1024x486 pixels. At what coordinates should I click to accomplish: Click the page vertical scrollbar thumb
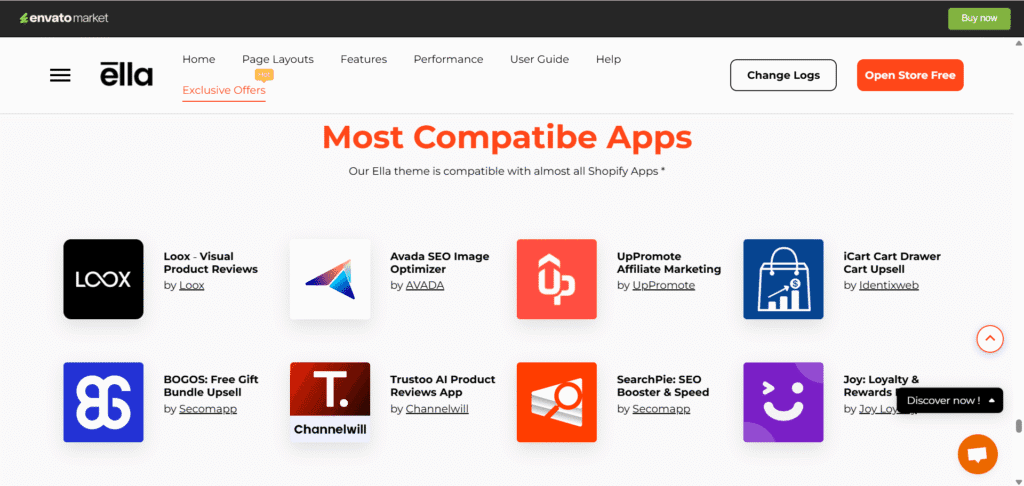(1018, 426)
